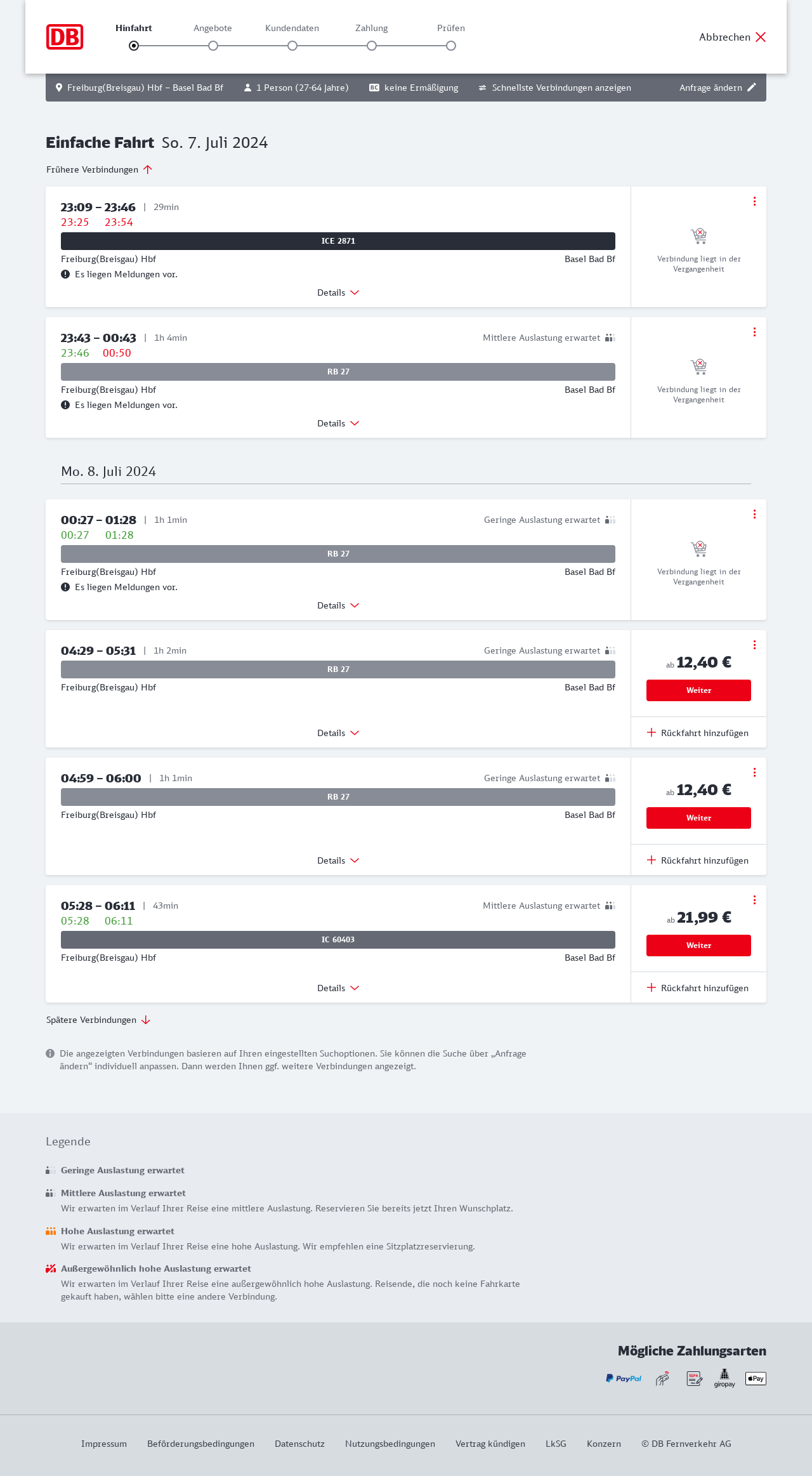
Task: Click the Hinfahrt step label
Action: click(x=134, y=28)
